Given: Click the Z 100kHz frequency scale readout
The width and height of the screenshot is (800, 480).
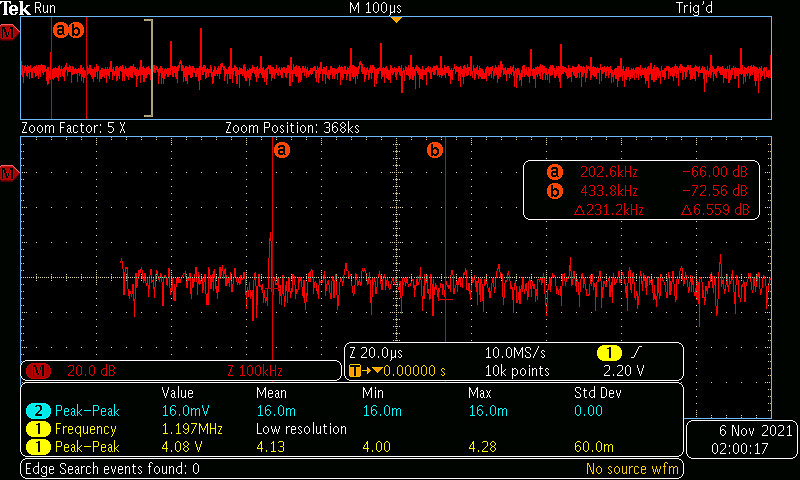Looking at the screenshot, I should (x=255, y=371).
